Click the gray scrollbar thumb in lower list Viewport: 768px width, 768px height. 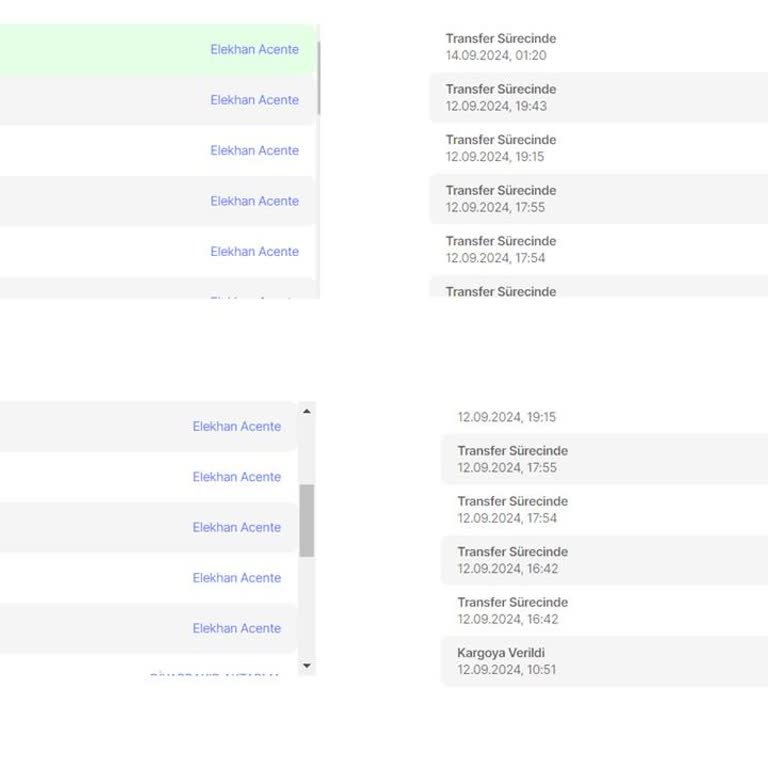coord(307,521)
